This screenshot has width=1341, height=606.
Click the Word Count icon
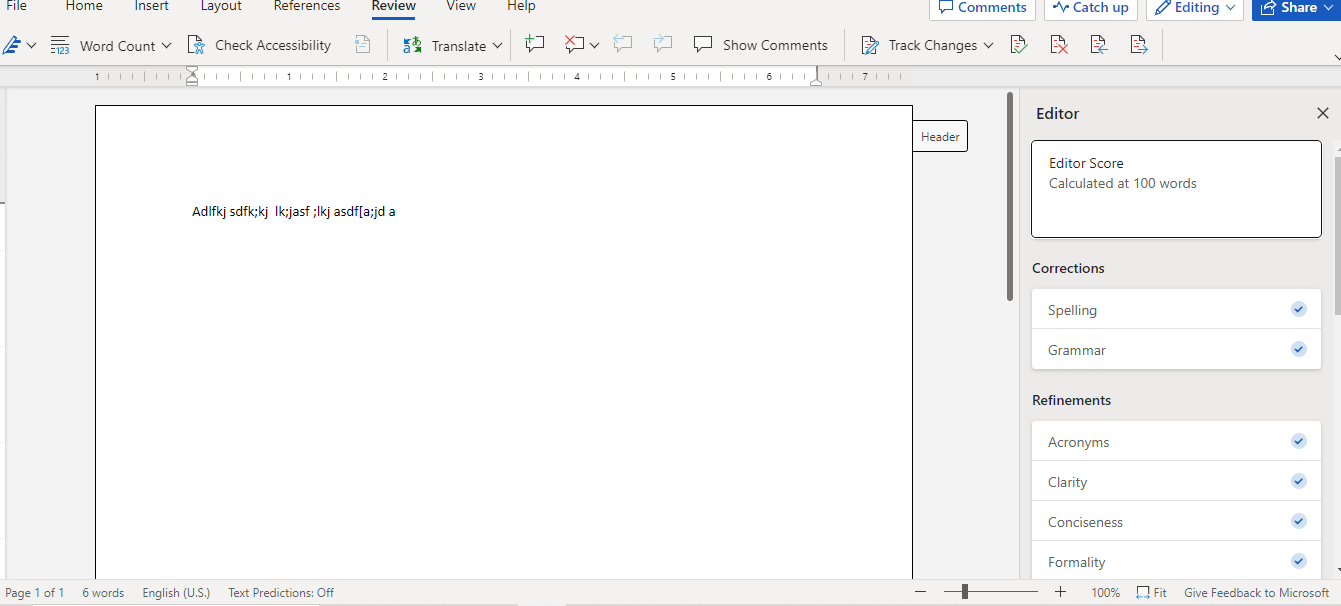tap(59, 44)
